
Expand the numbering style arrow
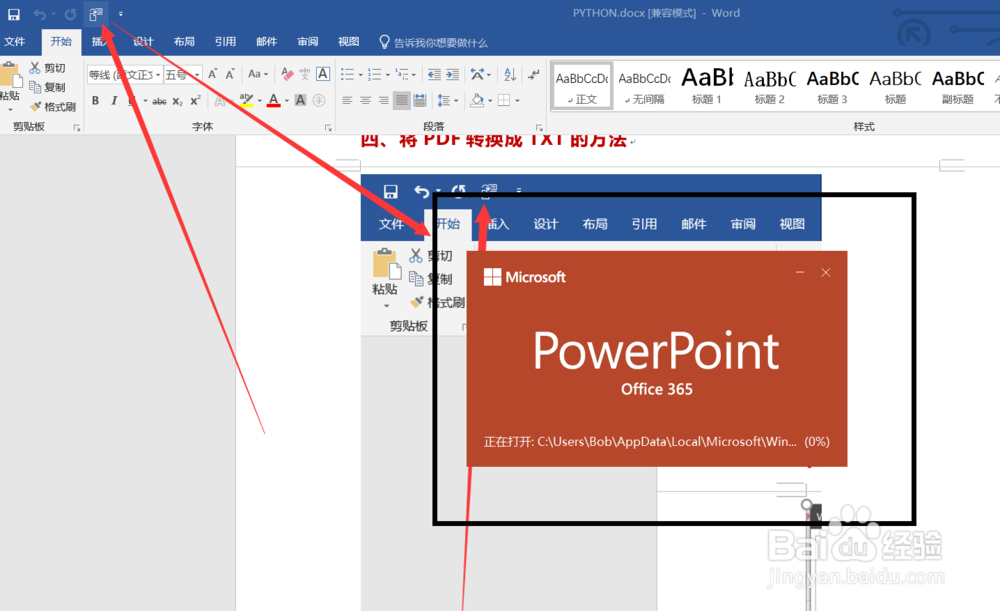388,75
